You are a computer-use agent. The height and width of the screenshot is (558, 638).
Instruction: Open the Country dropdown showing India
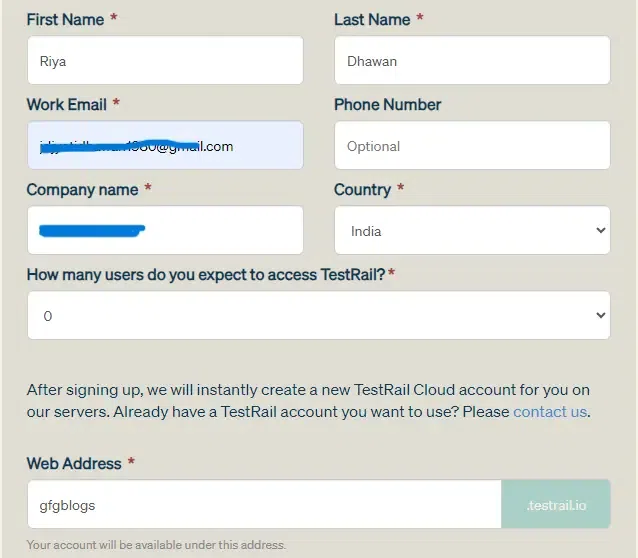coord(471,231)
